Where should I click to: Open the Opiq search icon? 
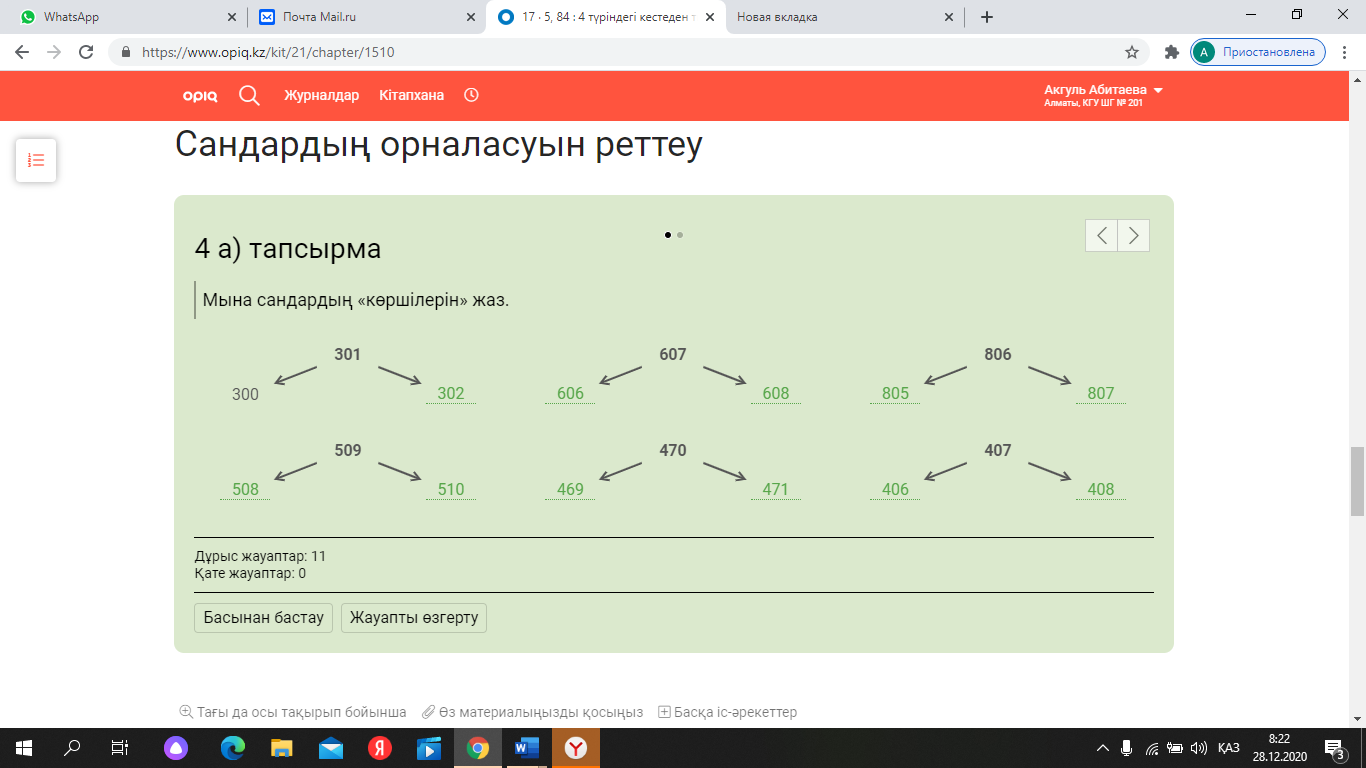tap(249, 95)
